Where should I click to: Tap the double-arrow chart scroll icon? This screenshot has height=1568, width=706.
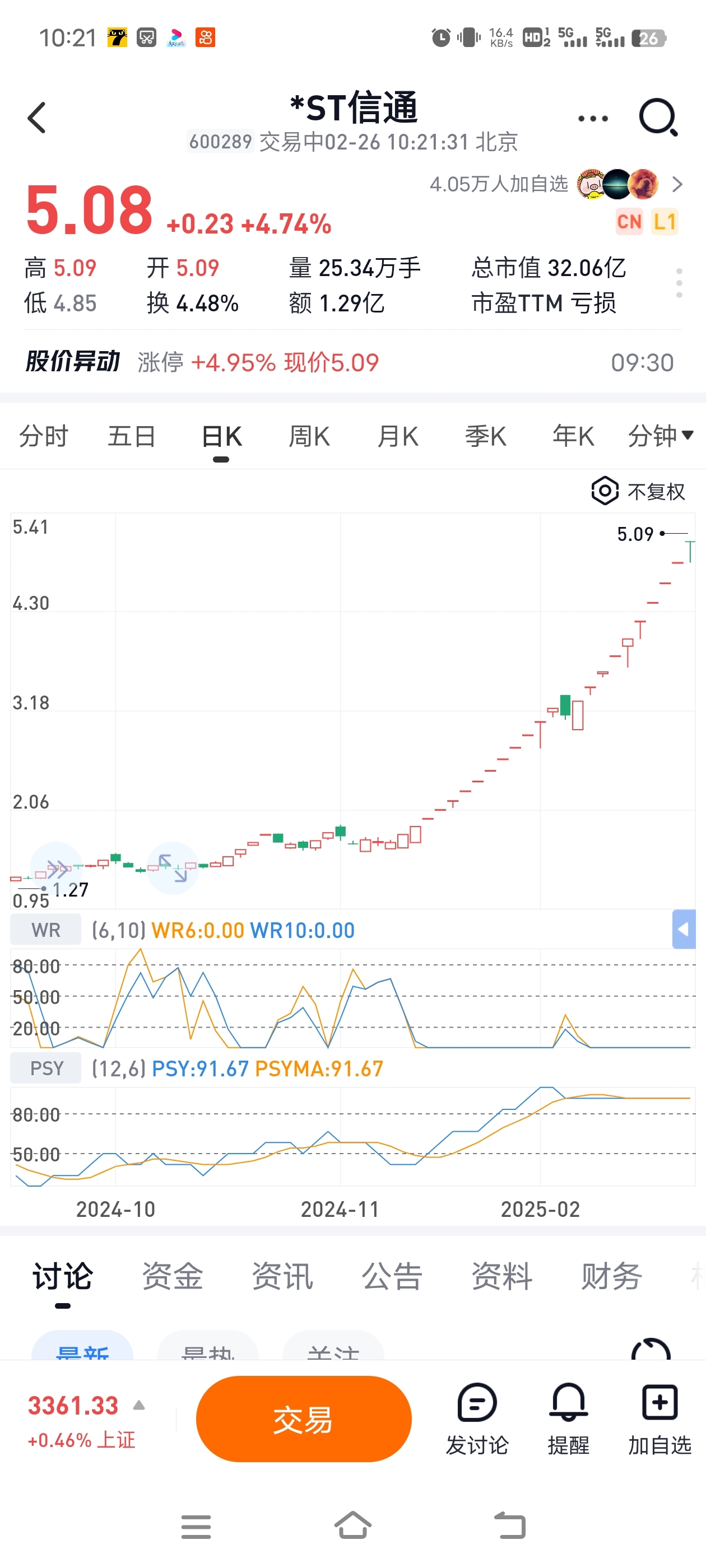click(56, 868)
